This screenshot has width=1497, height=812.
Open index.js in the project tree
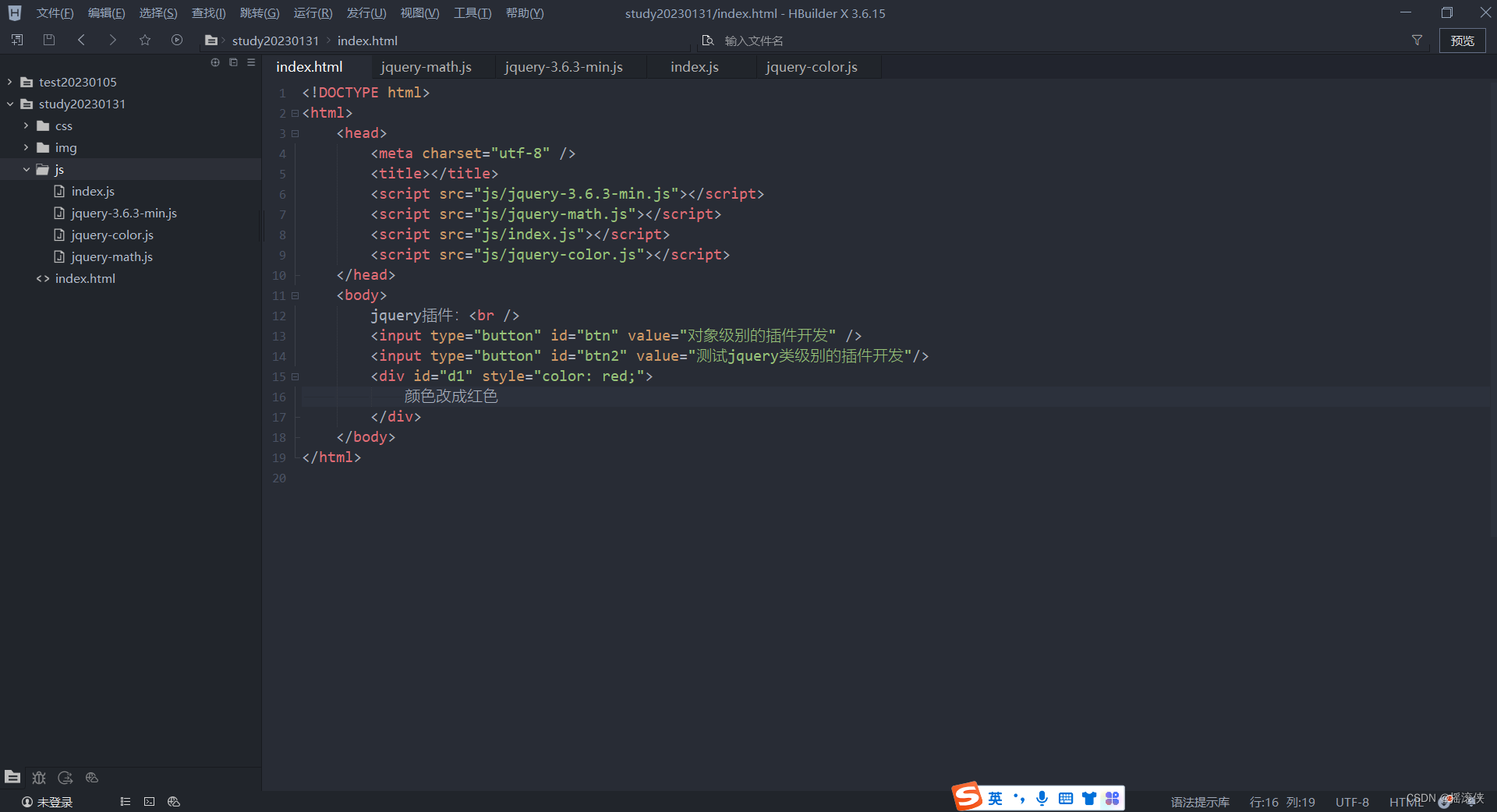93,191
